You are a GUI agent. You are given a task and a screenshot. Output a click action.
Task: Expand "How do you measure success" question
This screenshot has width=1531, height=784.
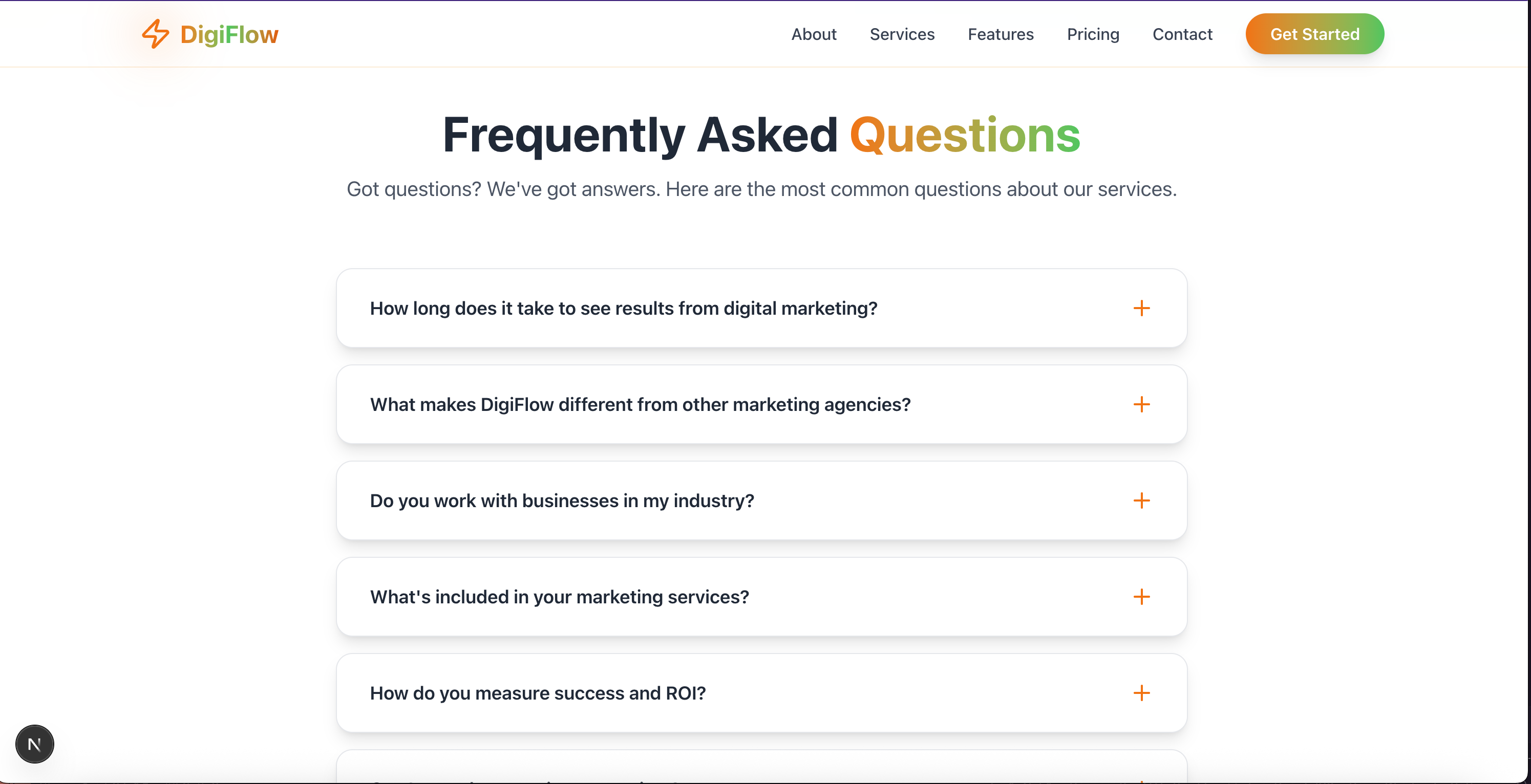pos(538,693)
